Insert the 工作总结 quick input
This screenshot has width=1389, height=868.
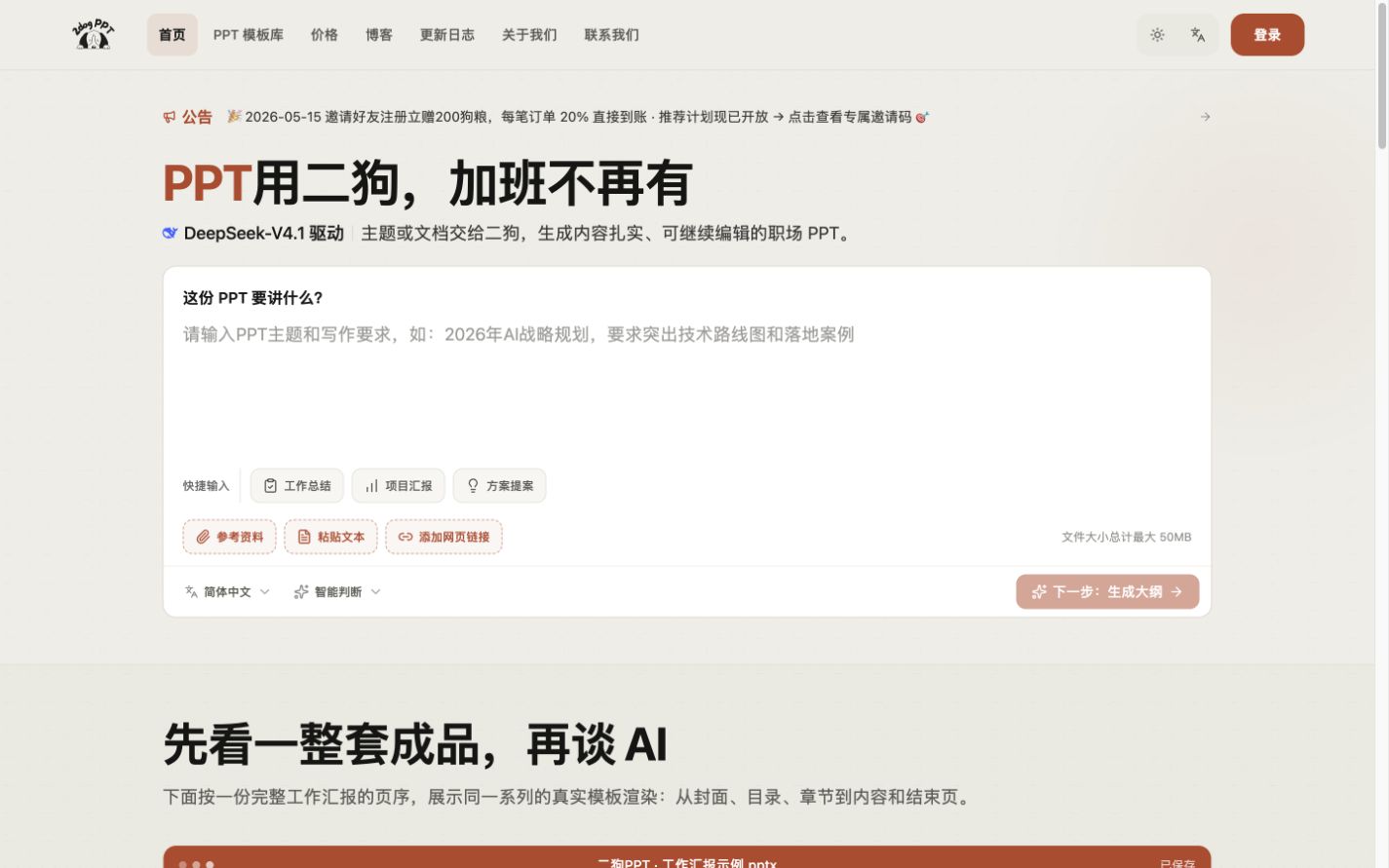tap(297, 486)
